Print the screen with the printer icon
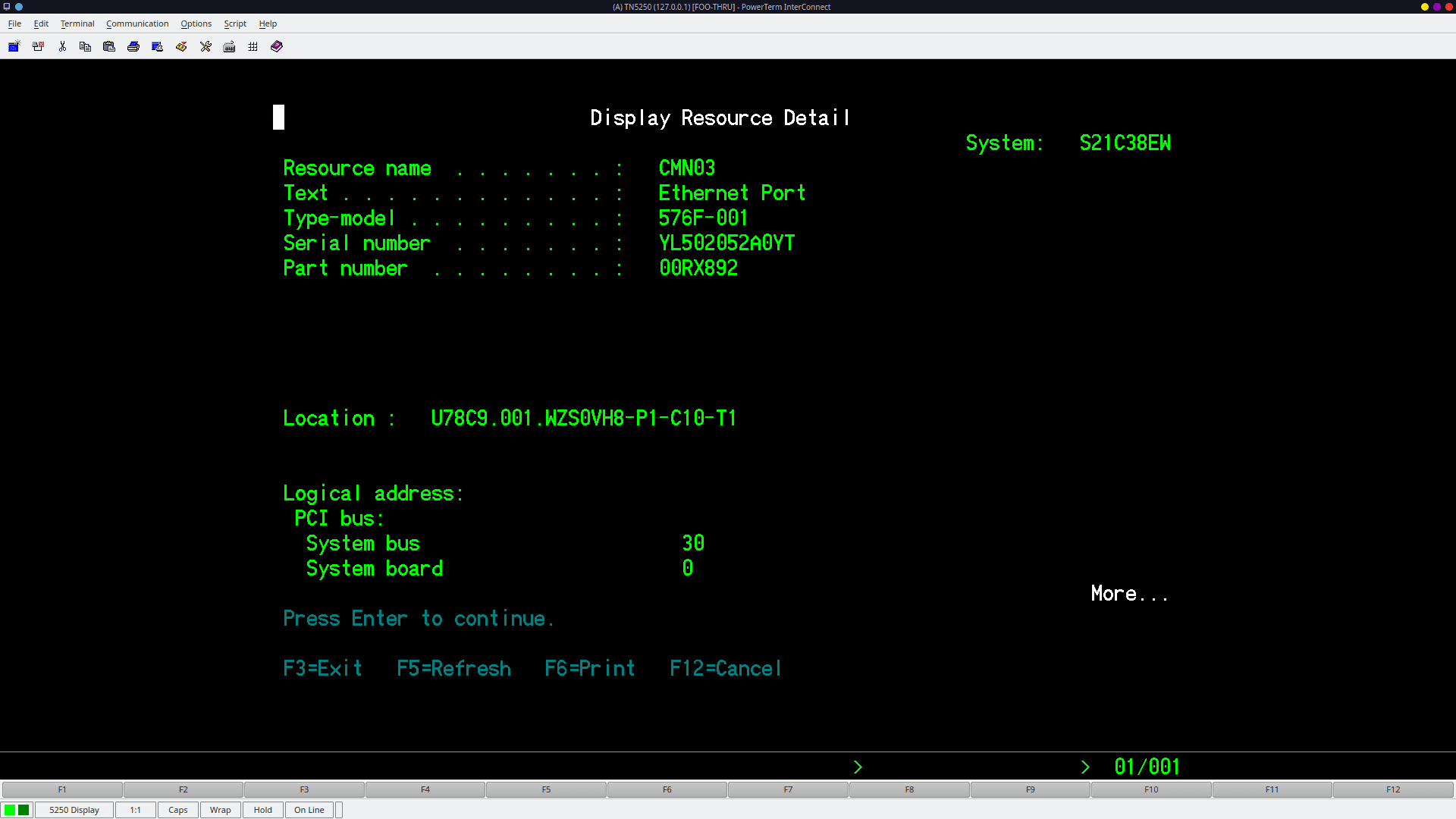This screenshot has width=1456, height=819. [133, 46]
